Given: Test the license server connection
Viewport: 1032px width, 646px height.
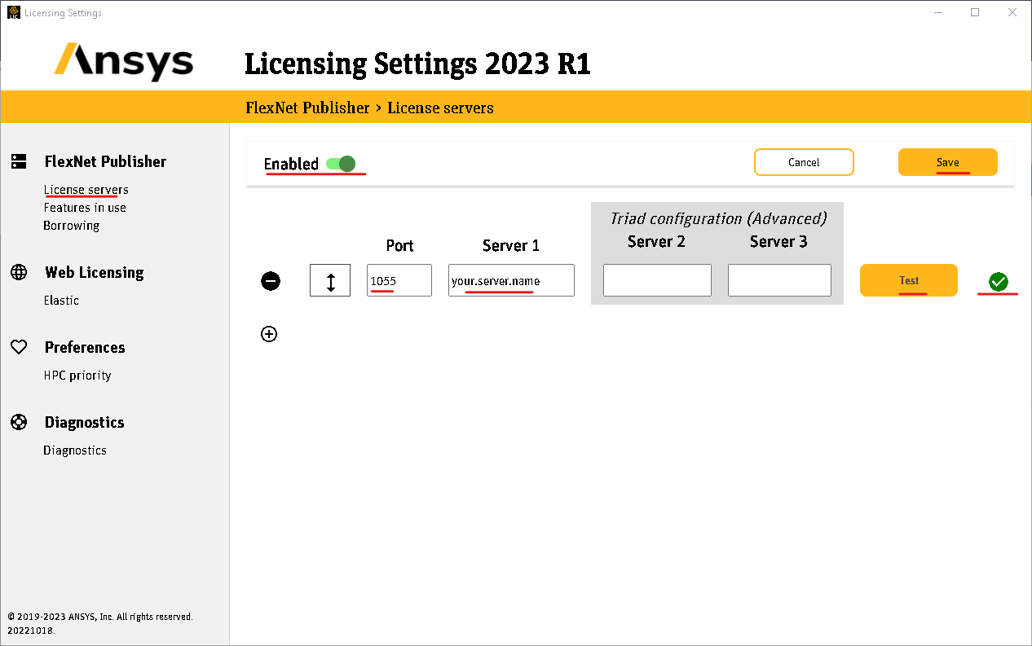Looking at the screenshot, I should click(908, 281).
